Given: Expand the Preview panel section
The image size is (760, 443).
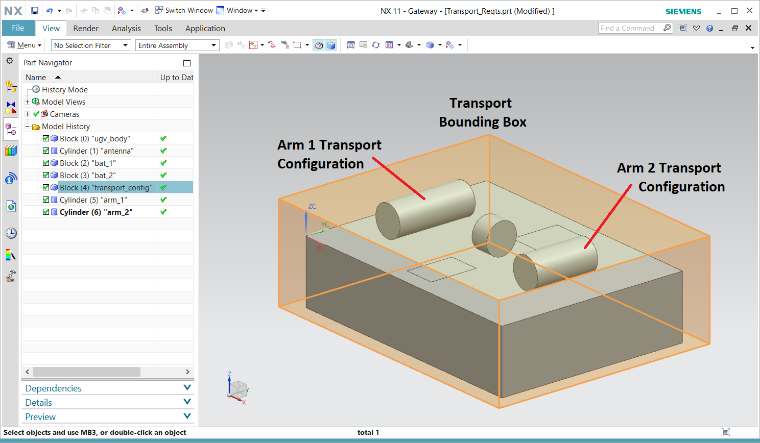Looking at the screenshot, I should (x=108, y=416).
